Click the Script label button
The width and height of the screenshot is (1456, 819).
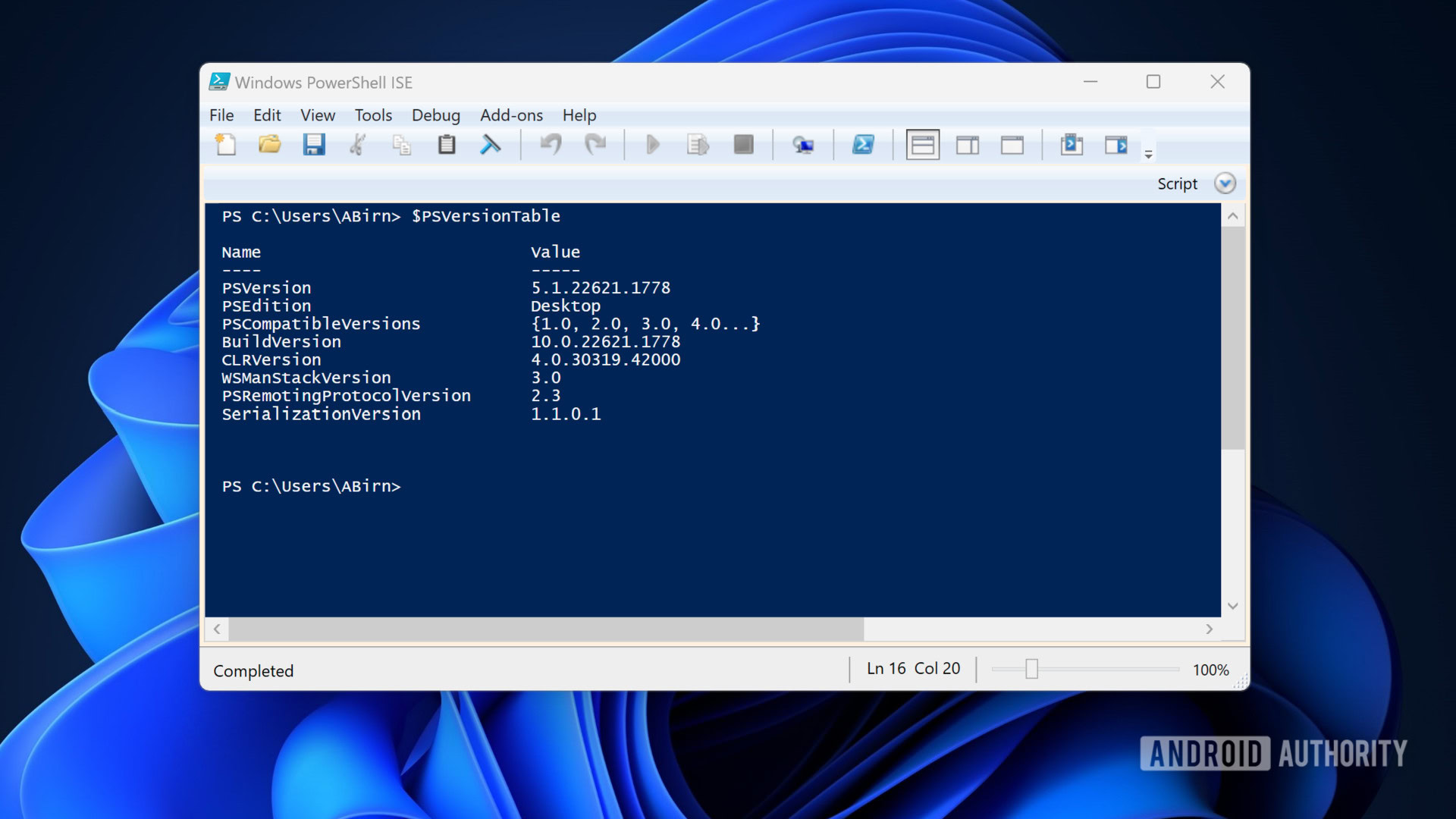(1177, 184)
